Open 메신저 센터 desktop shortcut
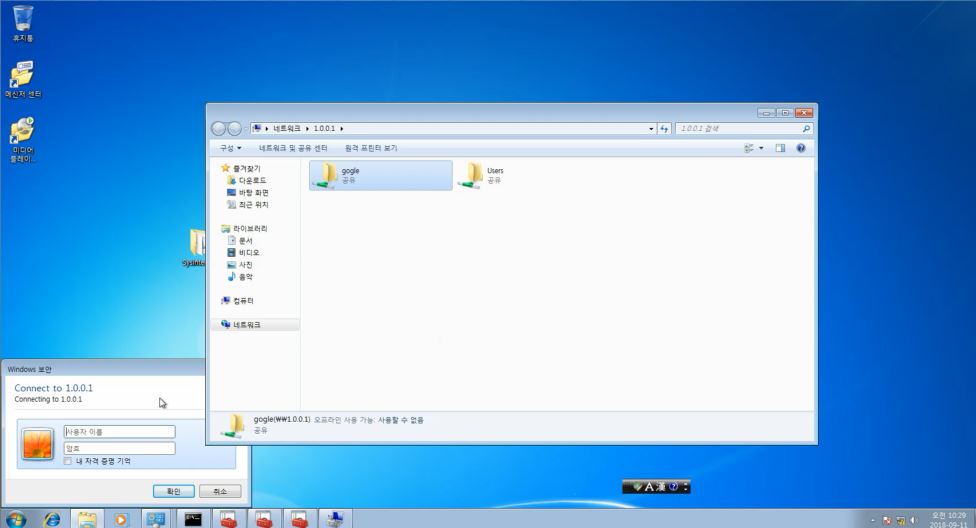Viewport: 976px width, 528px height. 23,79
